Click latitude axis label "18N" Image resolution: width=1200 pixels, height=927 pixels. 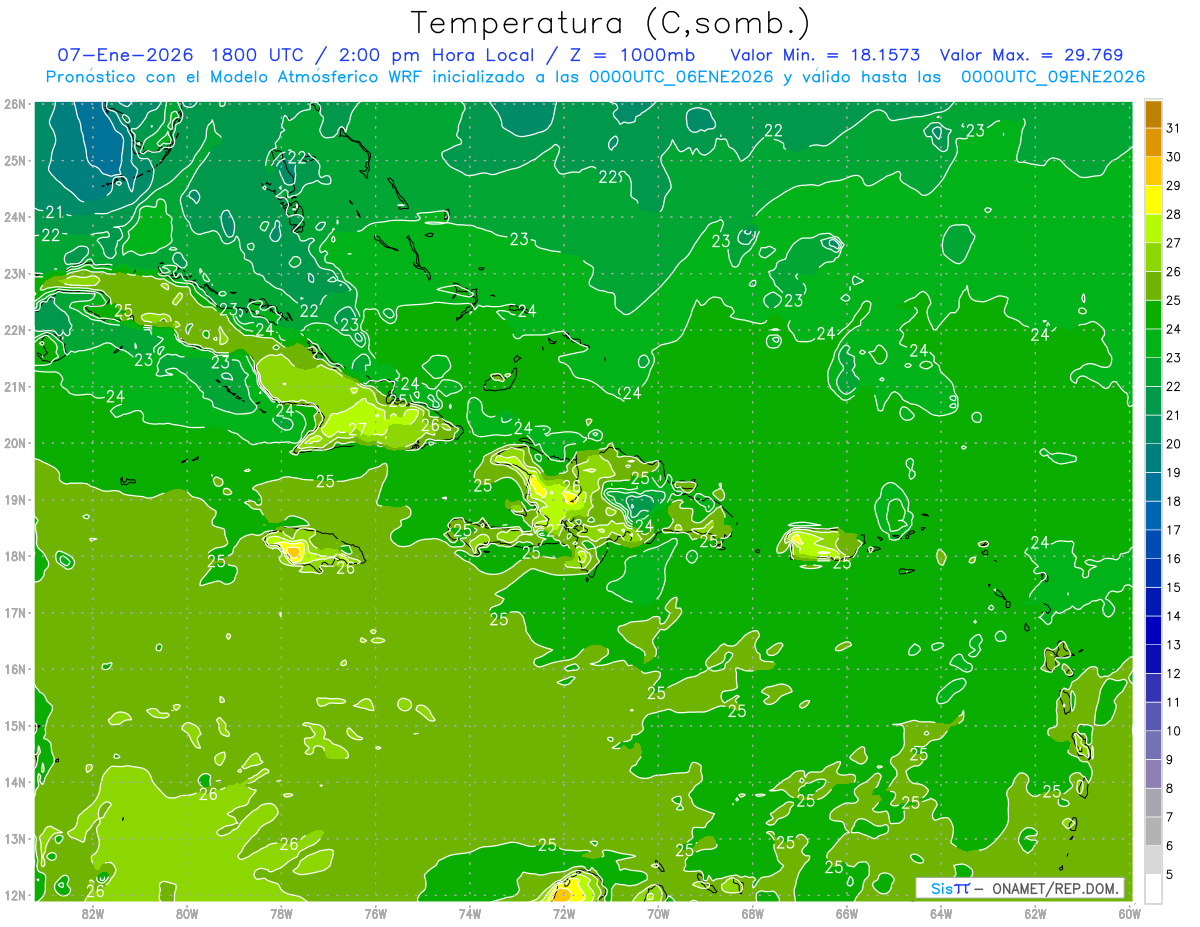pyautogui.click(x=14, y=556)
